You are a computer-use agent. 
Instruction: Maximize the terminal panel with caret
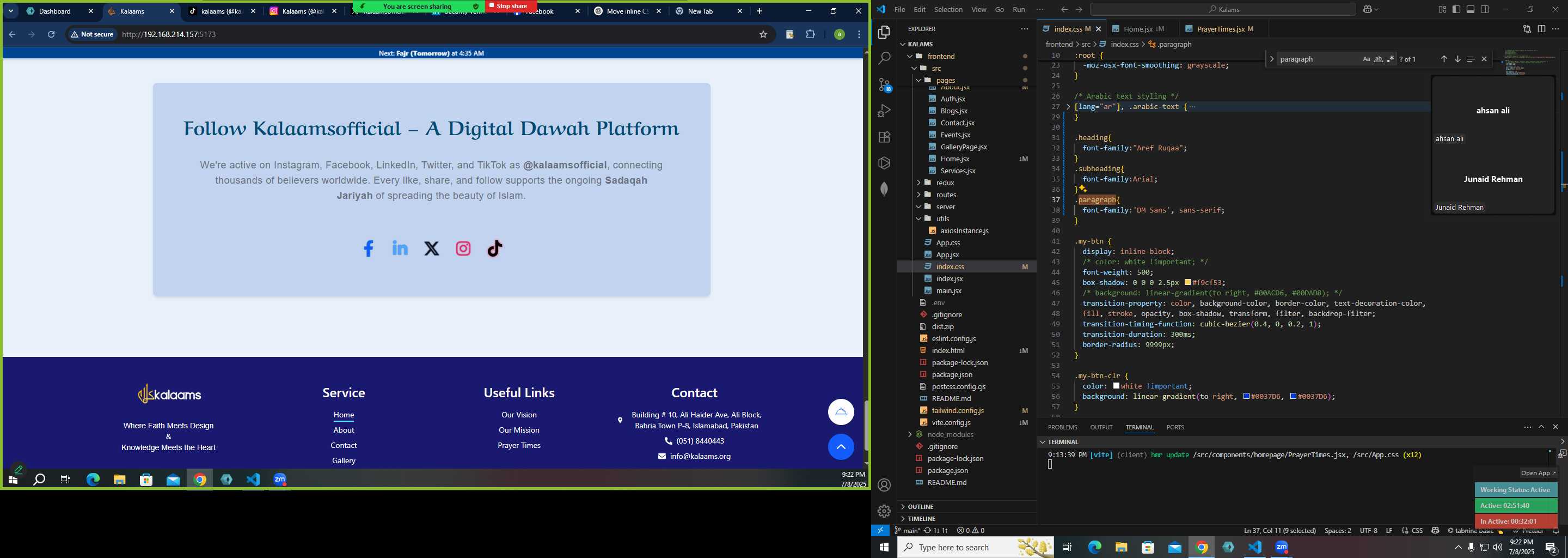pos(1541,427)
